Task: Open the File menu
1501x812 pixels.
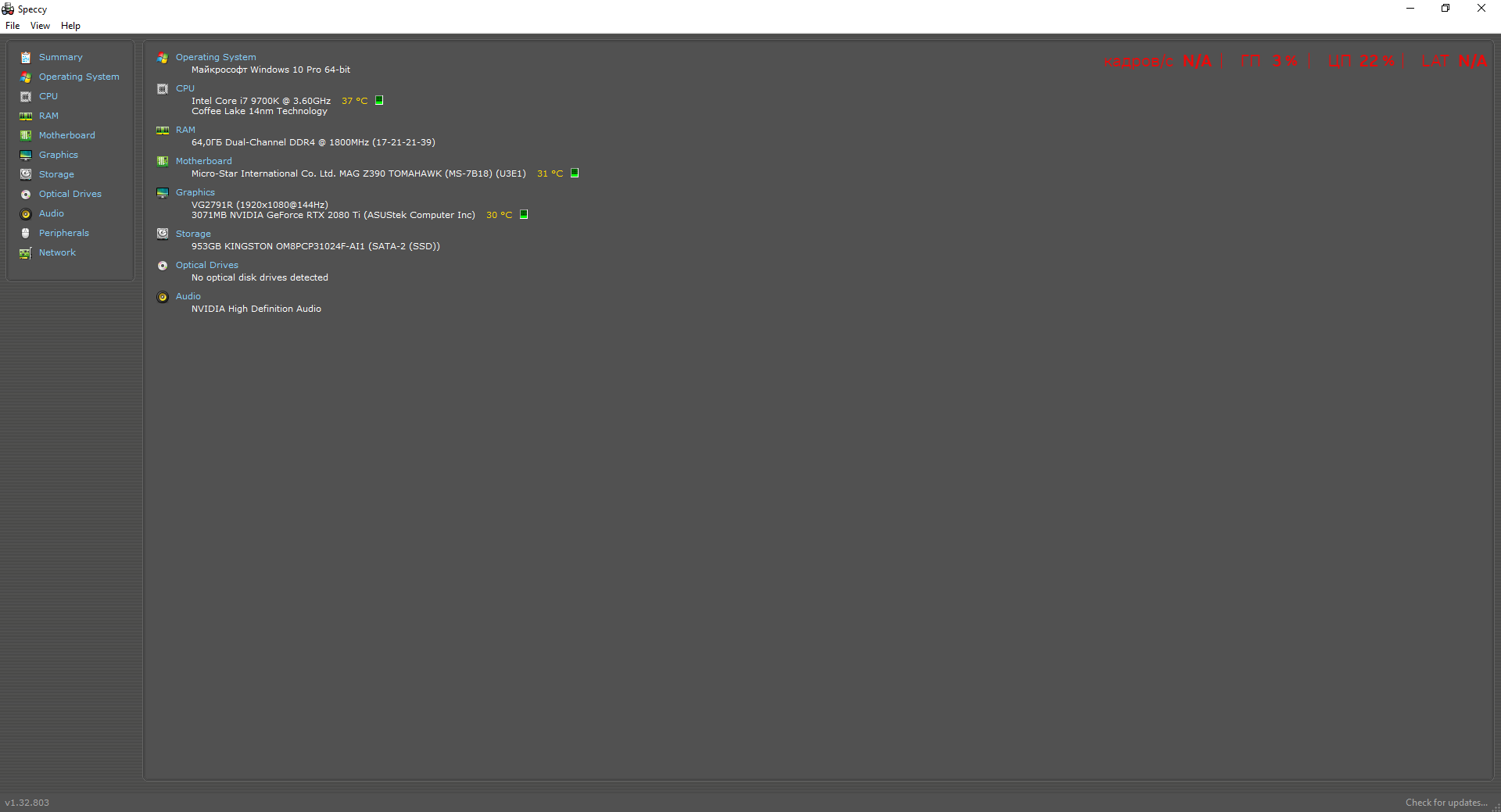Action: click(x=13, y=26)
